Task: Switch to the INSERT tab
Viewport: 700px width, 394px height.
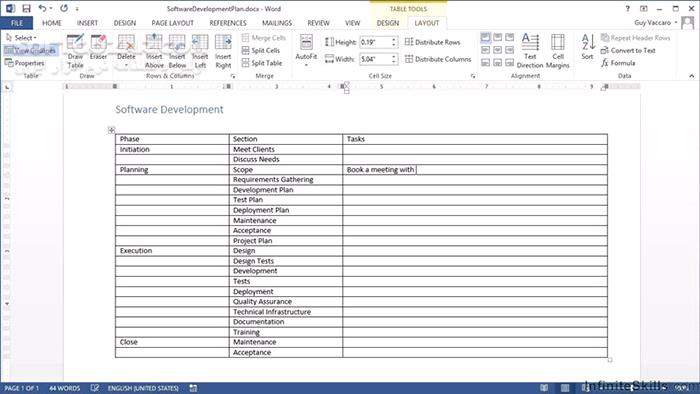Action: pos(87,23)
